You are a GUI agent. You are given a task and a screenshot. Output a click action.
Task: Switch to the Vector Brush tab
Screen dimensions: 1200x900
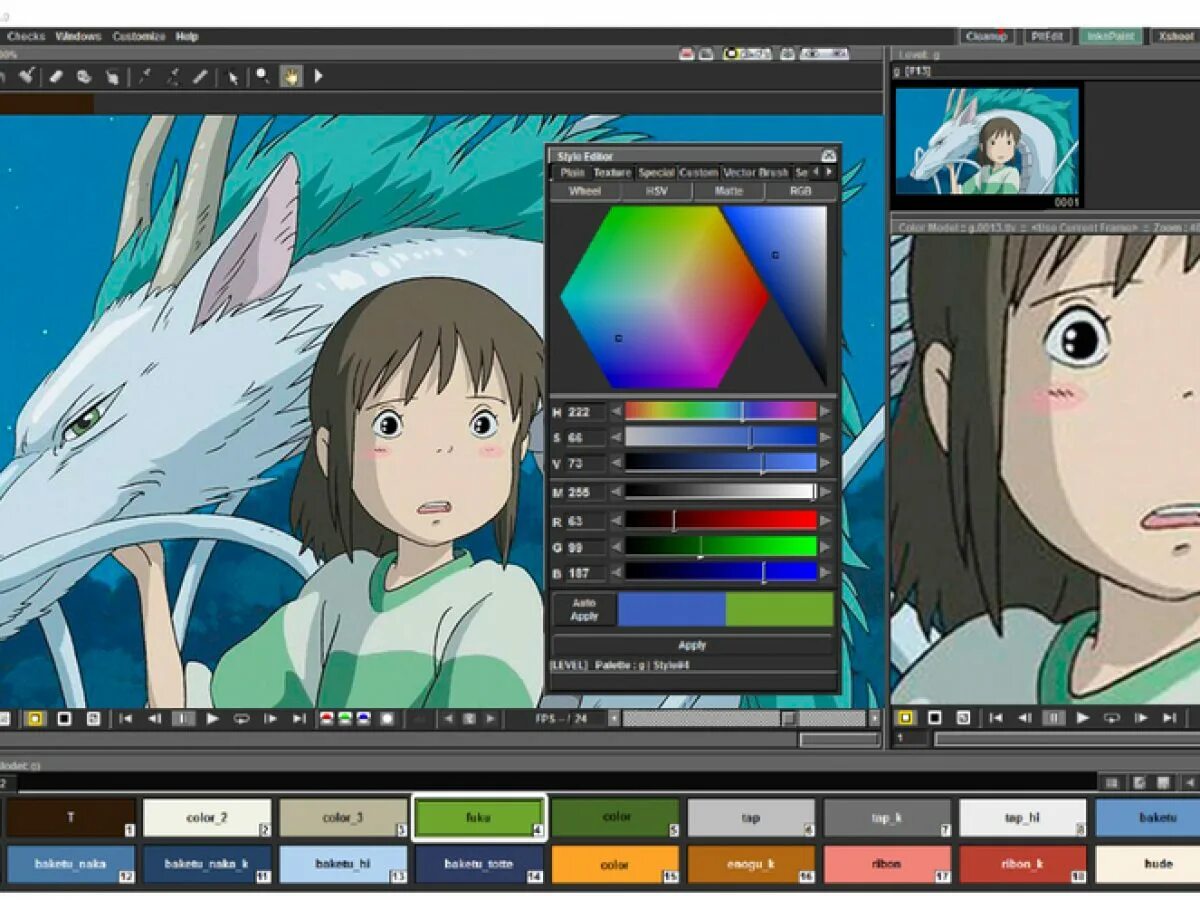tap(756, 173)
